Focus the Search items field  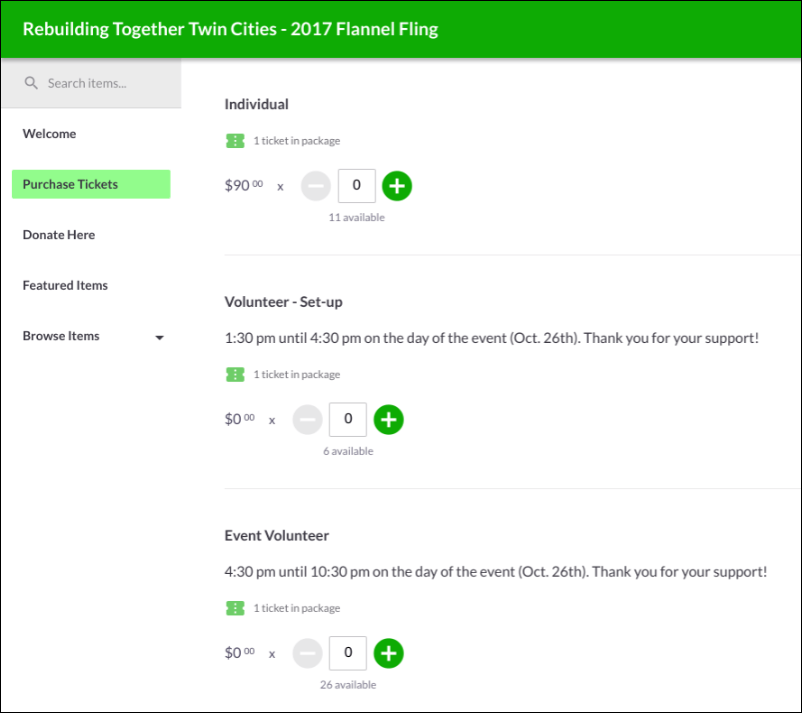click(92, 83)
